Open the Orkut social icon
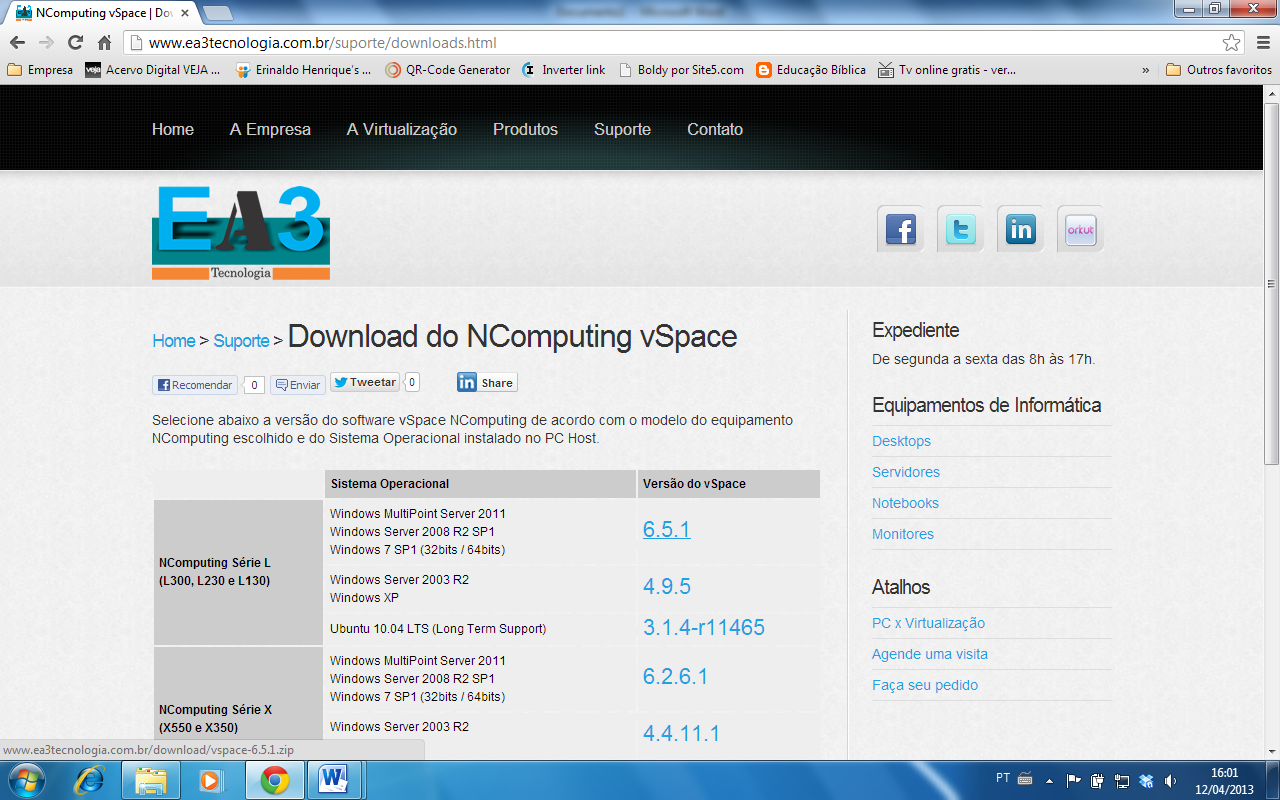The image size is (1280, 800). tap(1080, 230)
